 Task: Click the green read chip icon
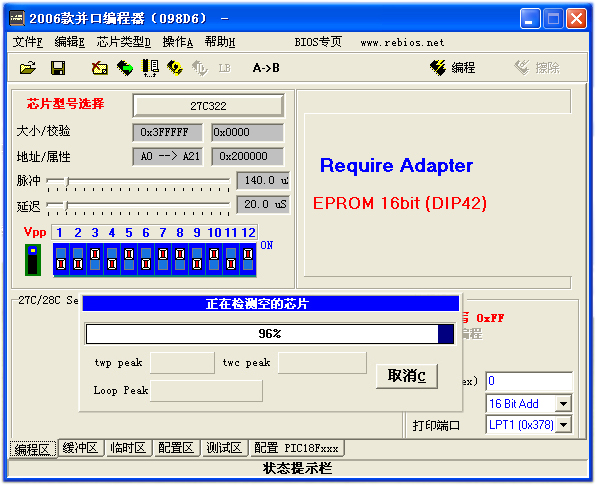[x=125, y=68]
